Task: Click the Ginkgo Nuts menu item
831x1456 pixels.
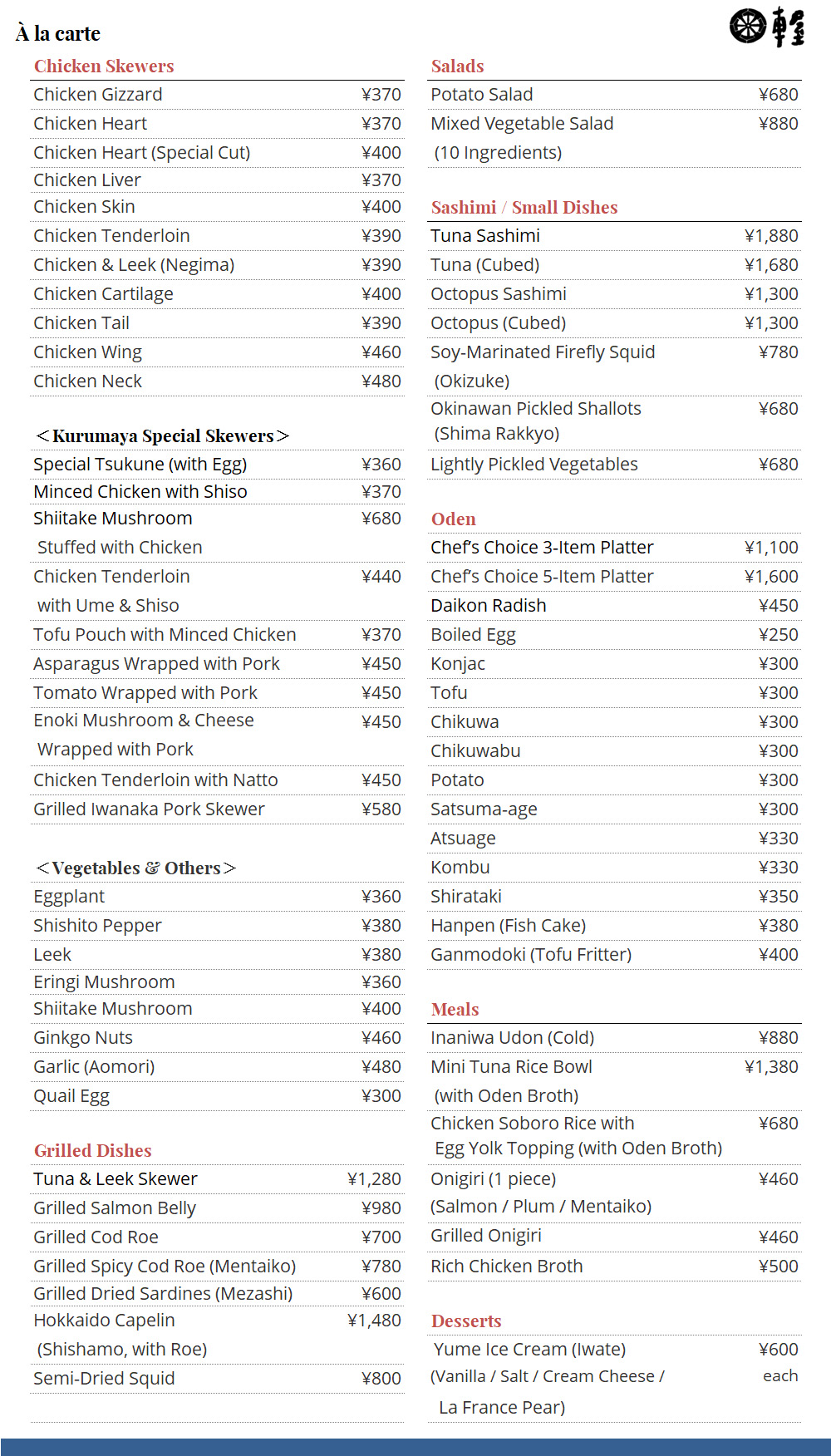Action: point(217,1038)
